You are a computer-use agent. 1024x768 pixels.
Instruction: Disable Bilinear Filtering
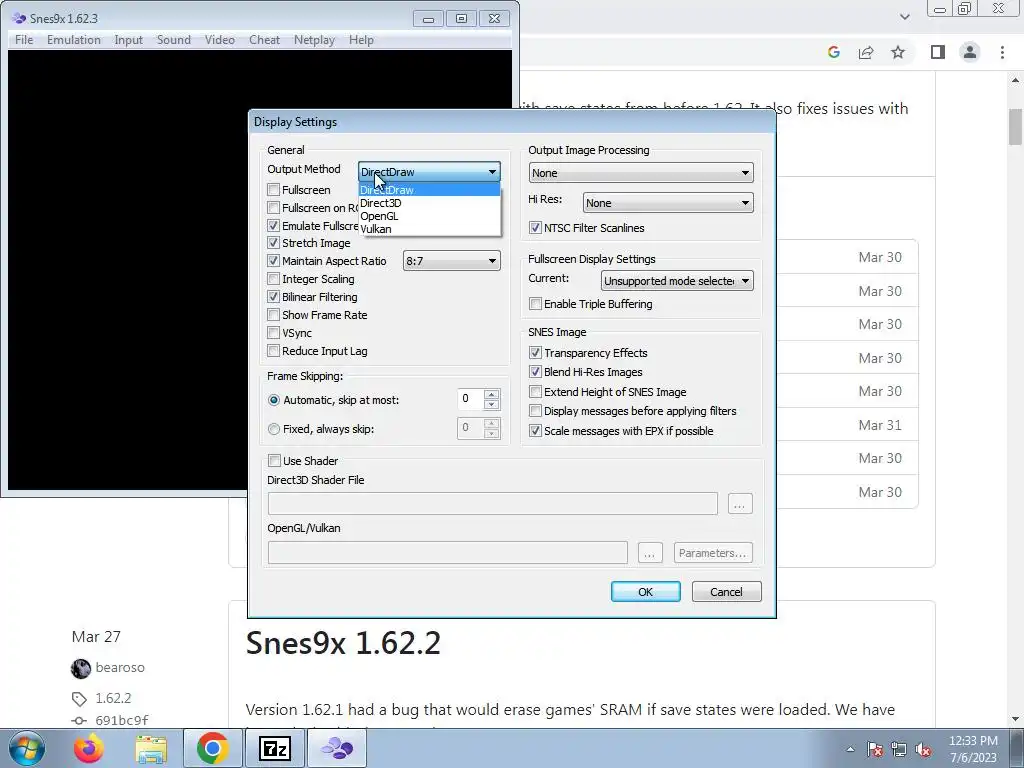[x=274, y=297]
